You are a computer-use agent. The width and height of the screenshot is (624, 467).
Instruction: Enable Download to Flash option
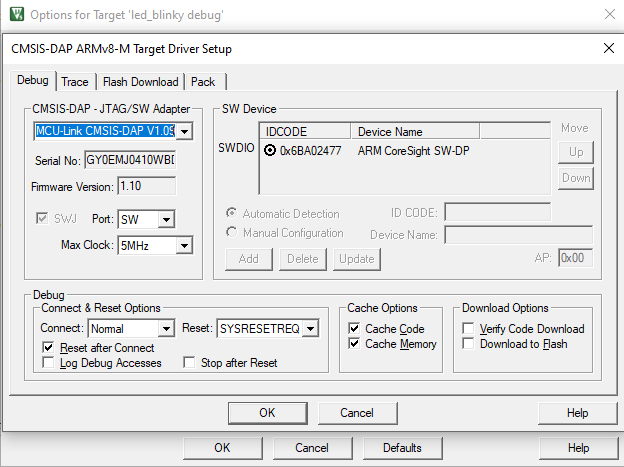[x=469, y=344]
